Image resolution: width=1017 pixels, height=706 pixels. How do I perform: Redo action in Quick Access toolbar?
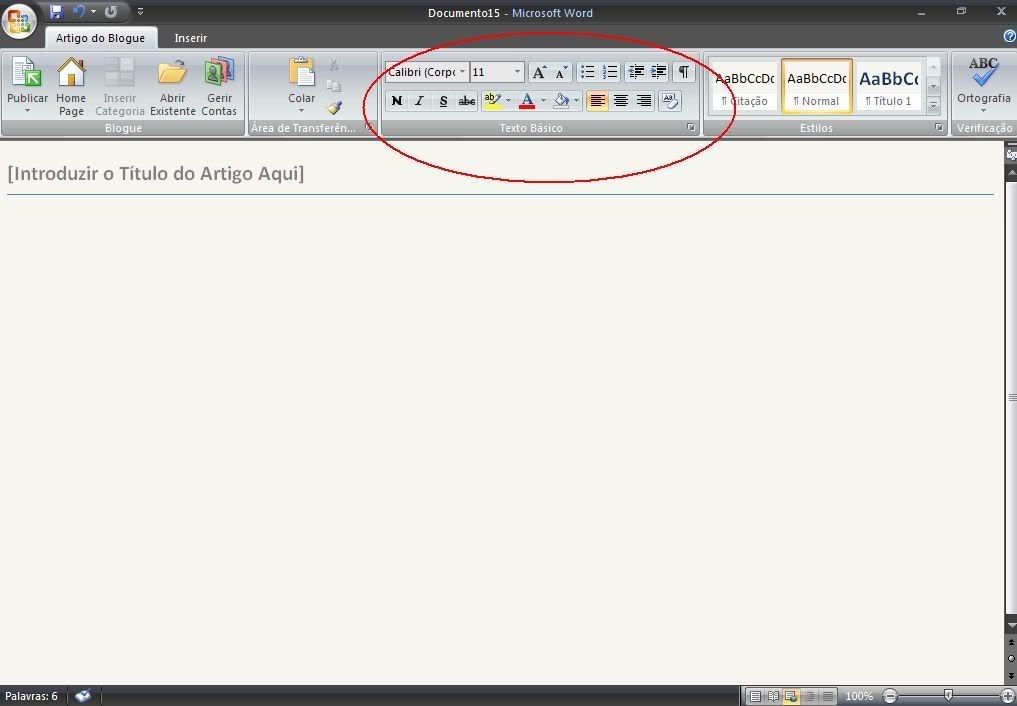[111, 11]
